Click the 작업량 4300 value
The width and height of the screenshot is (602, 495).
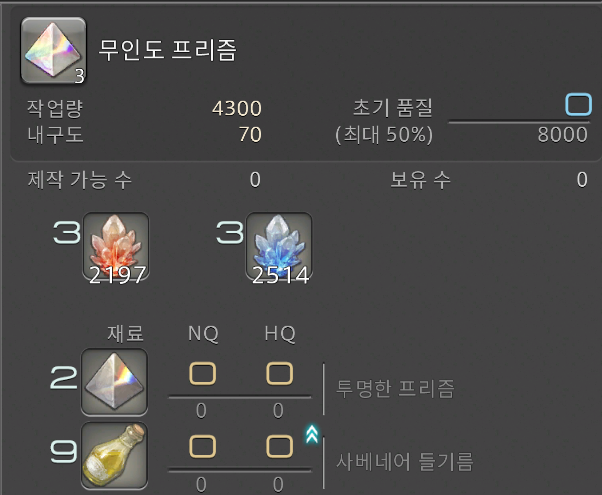tap(236, 108)
